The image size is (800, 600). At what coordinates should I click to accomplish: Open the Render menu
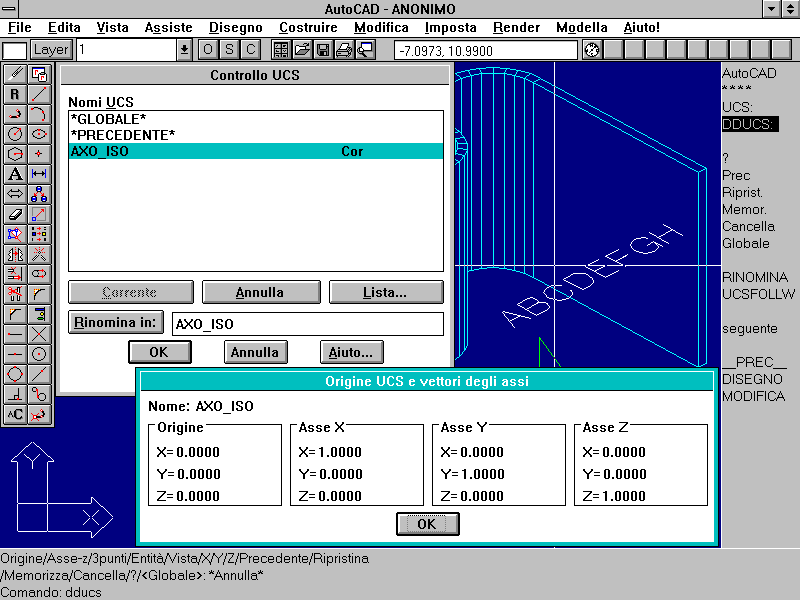click(516, 28)
